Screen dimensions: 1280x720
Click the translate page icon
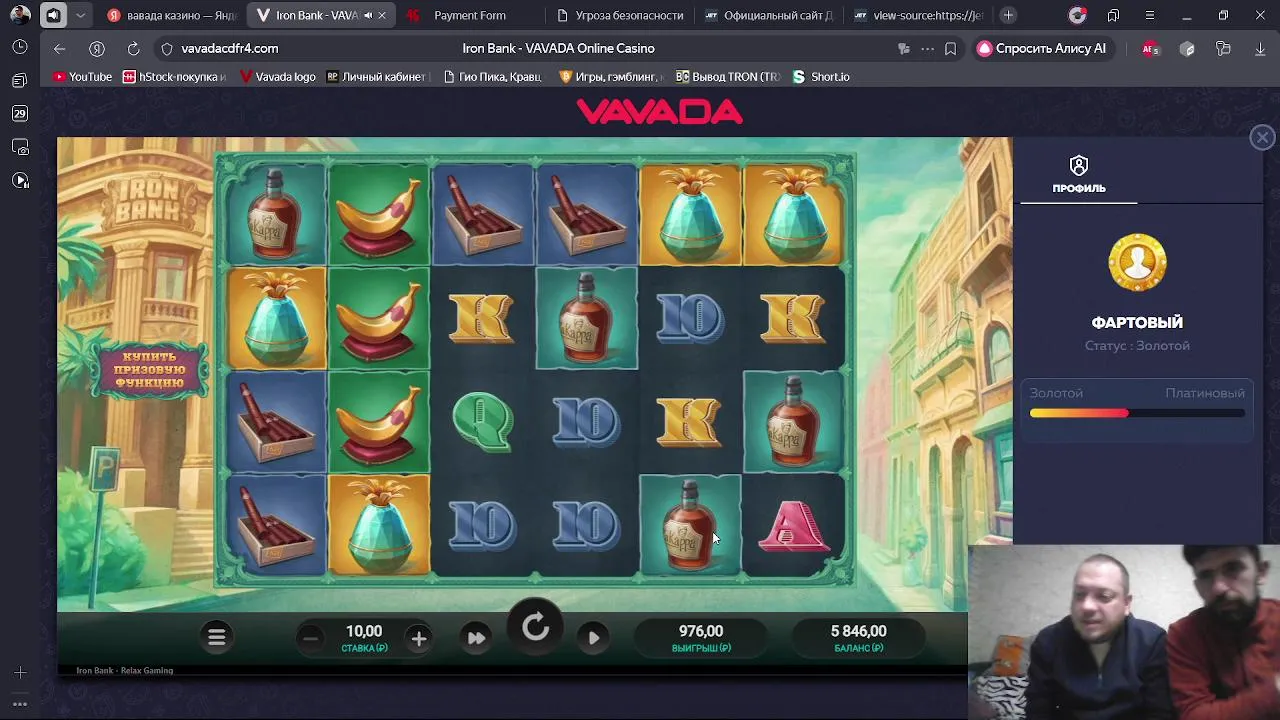904,48
